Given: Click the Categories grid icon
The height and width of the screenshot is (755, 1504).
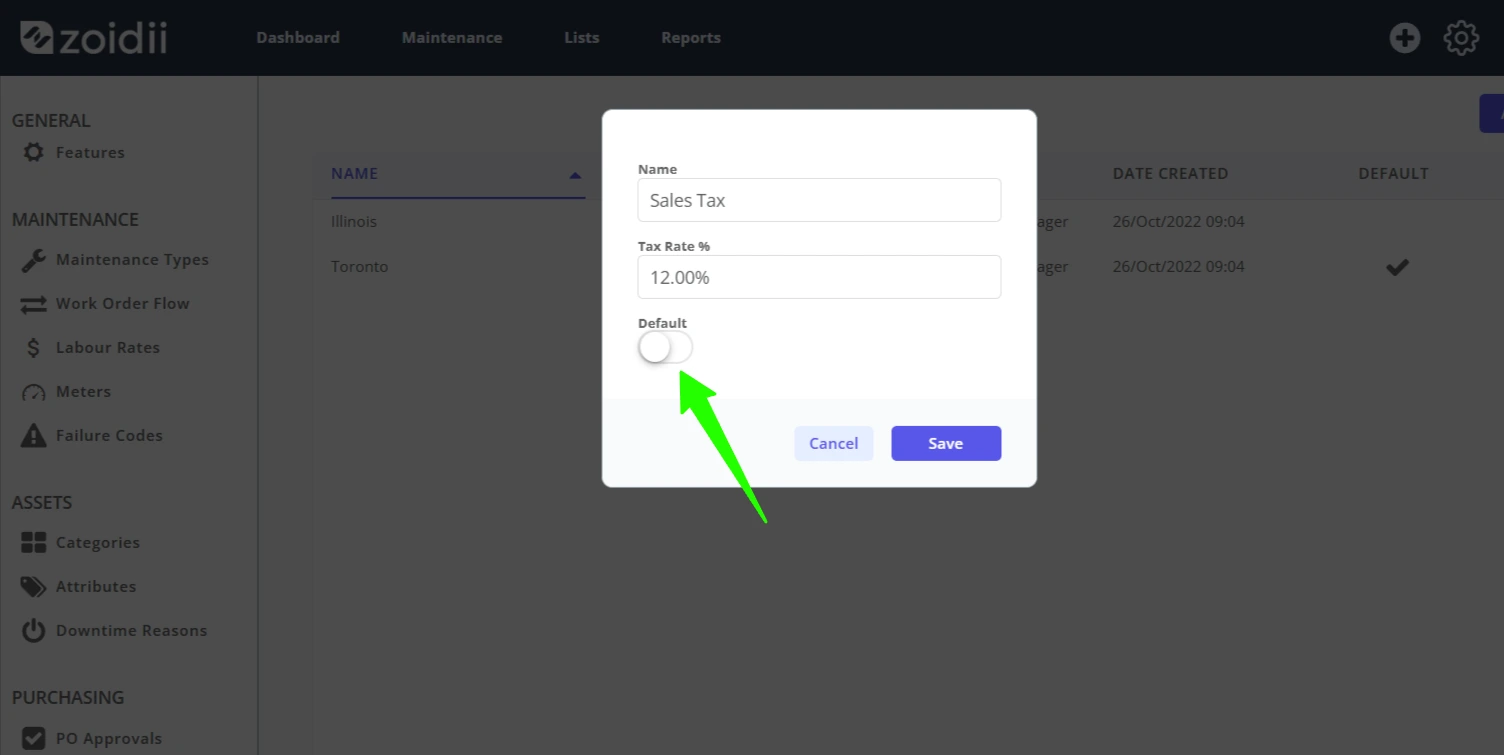Looking at the screenshot, I should [x=33, y=543].
